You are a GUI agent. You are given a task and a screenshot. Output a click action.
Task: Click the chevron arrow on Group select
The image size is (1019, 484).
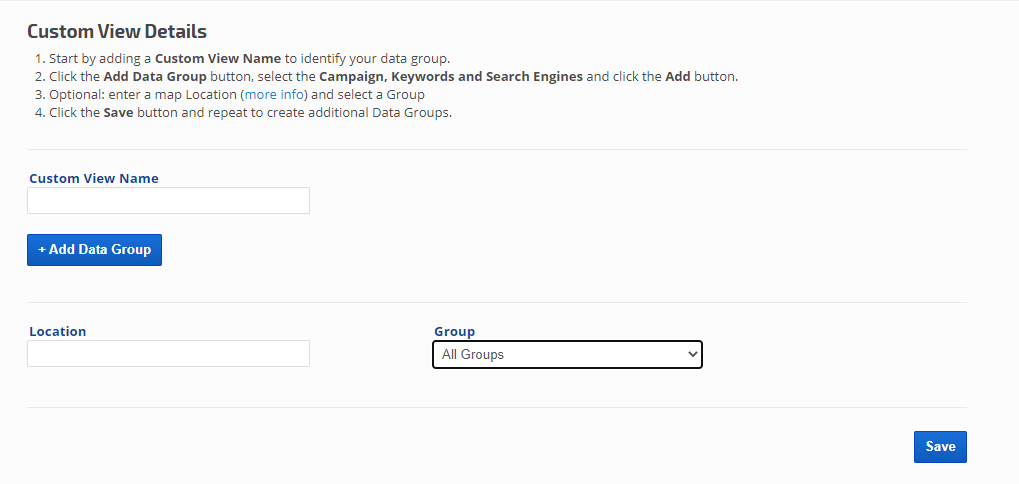coord(691,355)
